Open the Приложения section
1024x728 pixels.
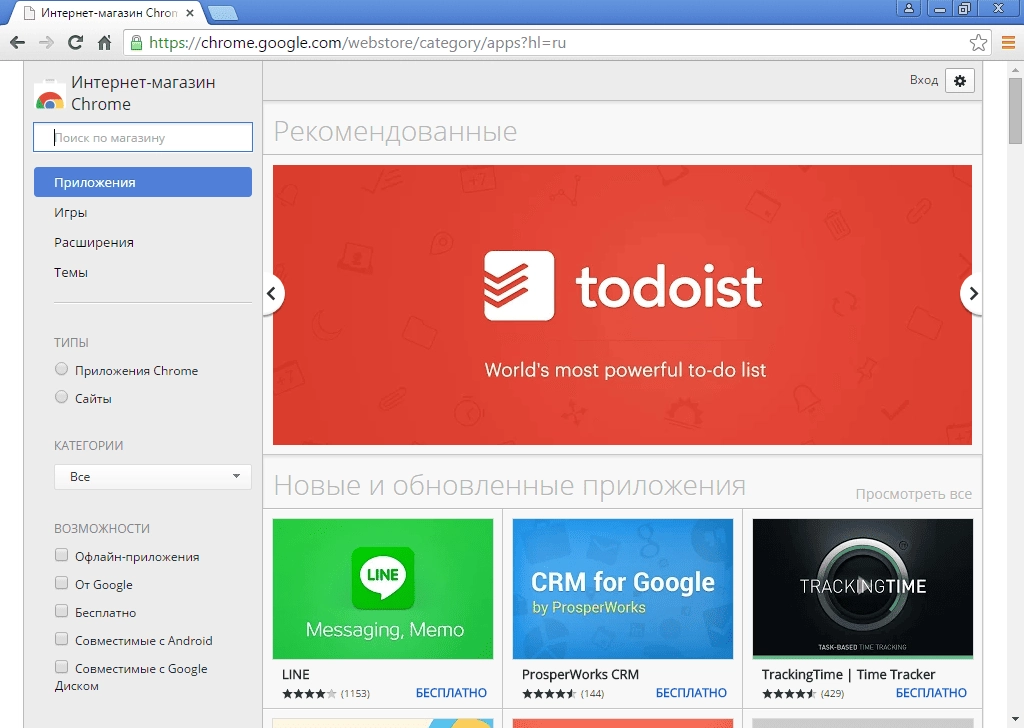pyautogui.click(x=143, y=182)
